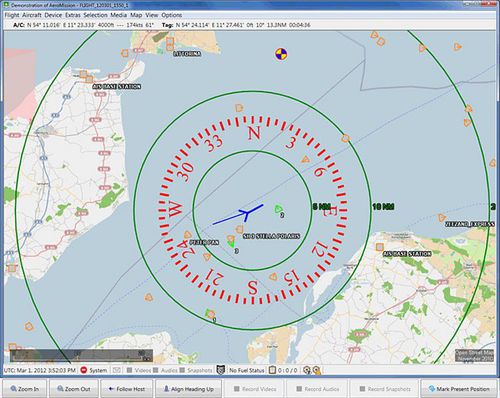Click the gear icon right of 0:0/0

tap(307, 370)
